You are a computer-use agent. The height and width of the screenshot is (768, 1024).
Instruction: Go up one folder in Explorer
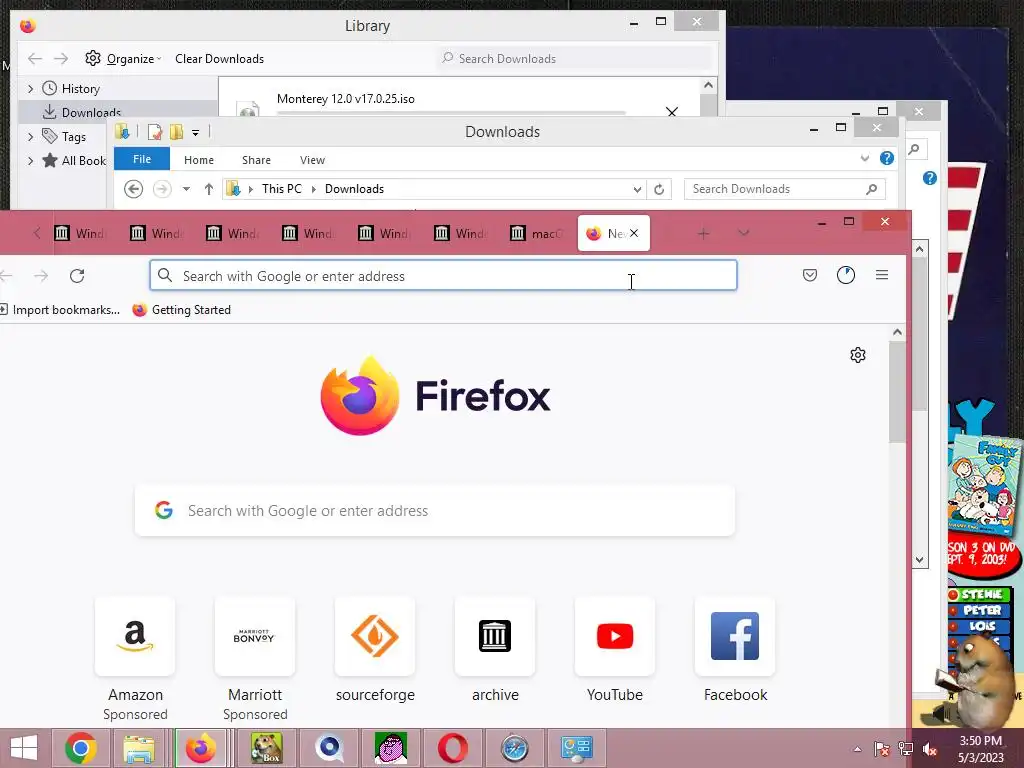(208, 189)
